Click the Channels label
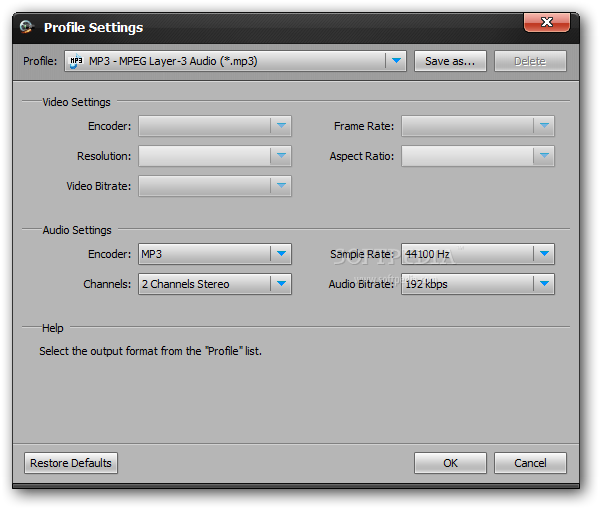Screen dimensions: 600x509 coord(107,284)
